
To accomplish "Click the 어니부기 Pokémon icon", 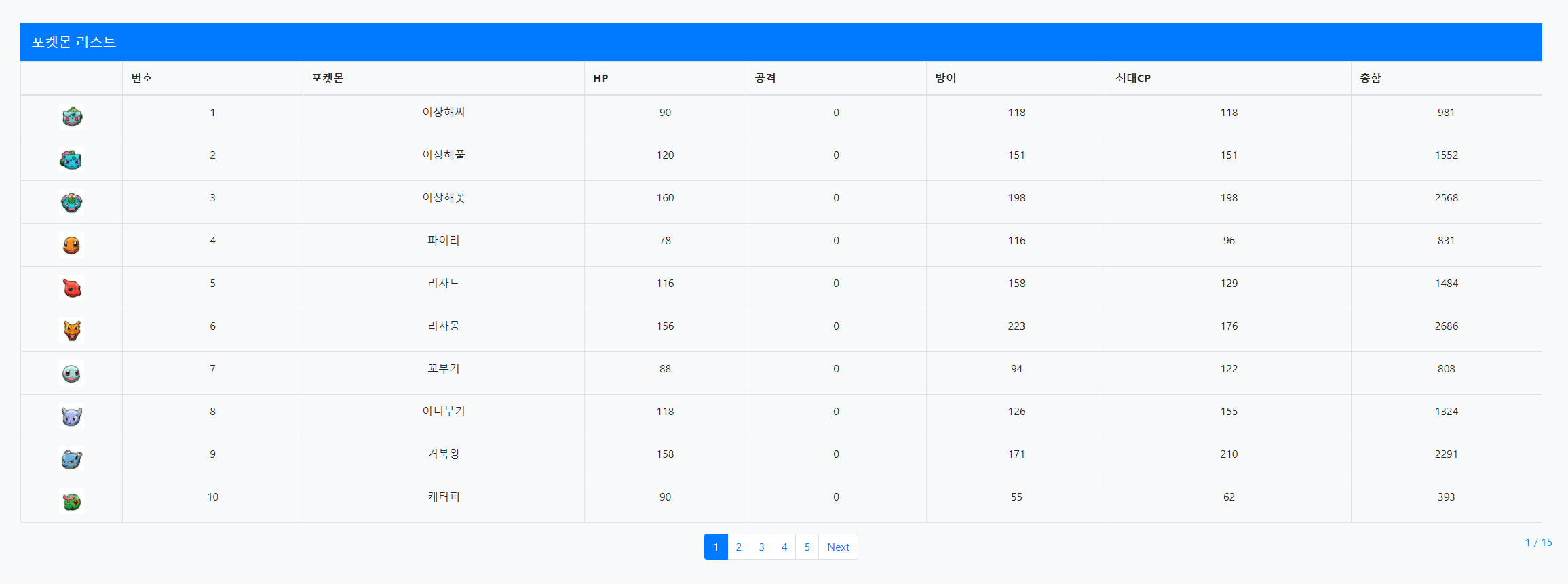I will (x=72, y=416).
